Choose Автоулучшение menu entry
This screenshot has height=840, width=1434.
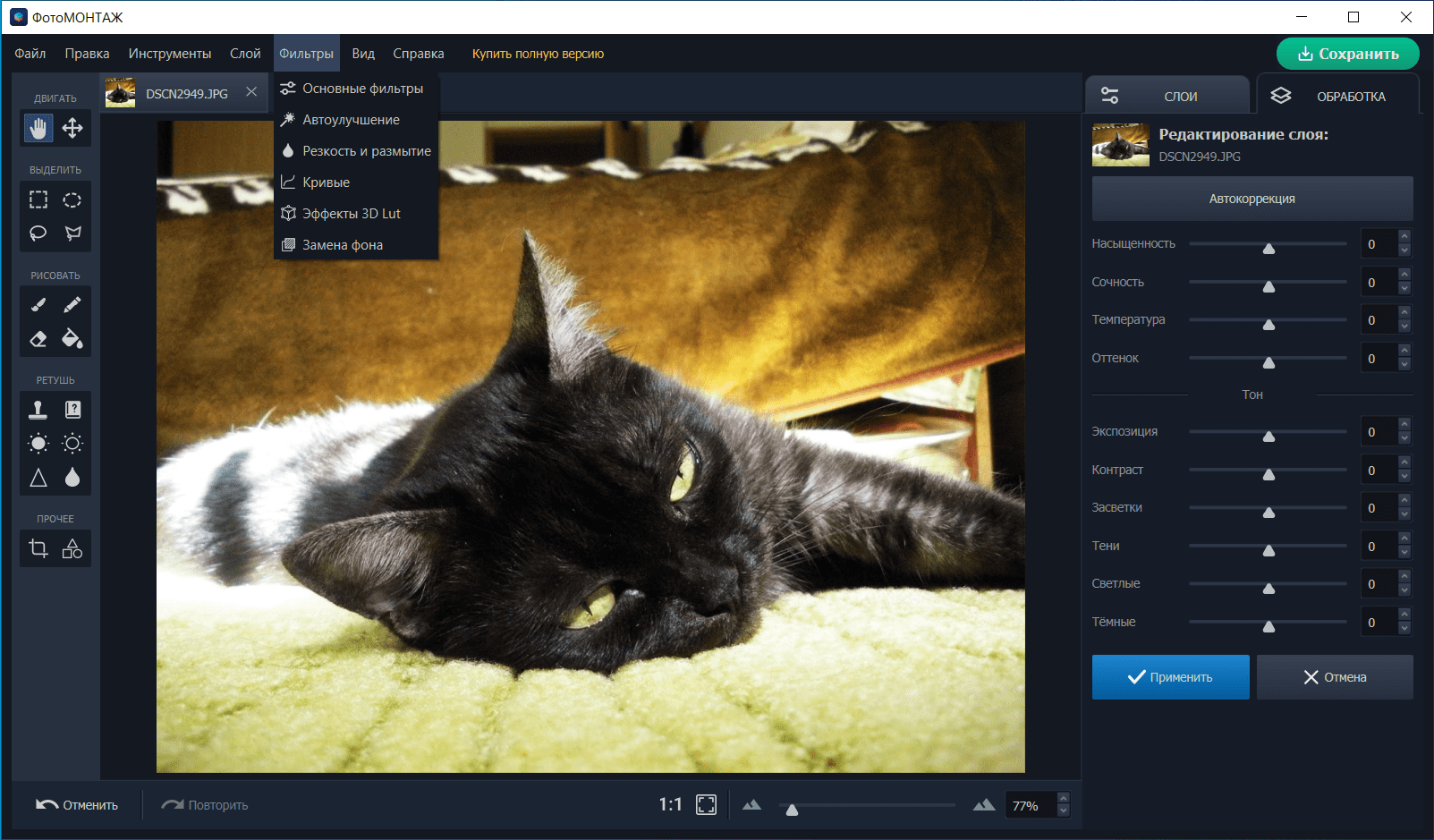[356, 120]
